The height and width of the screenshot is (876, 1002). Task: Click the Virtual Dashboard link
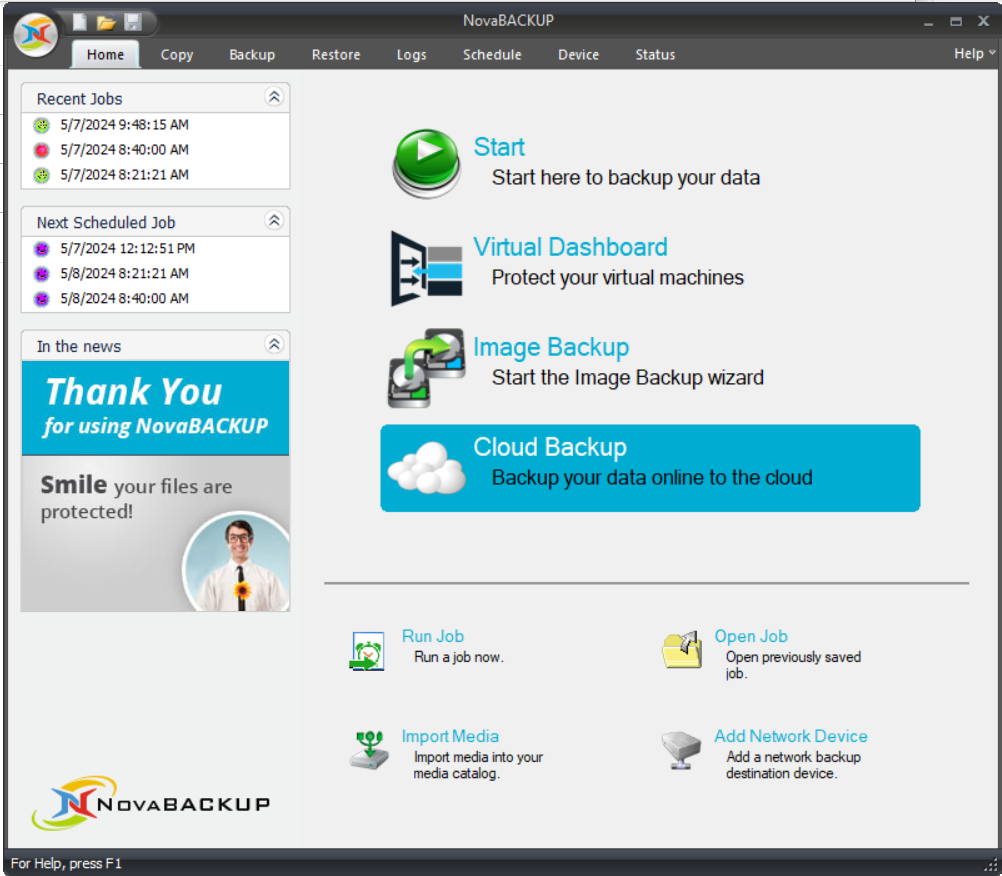click(570, 247)
